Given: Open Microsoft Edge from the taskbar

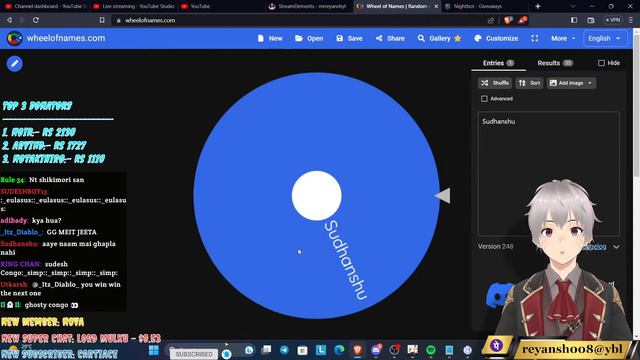Looking at the screenshot, I should (x=339, y=350).
